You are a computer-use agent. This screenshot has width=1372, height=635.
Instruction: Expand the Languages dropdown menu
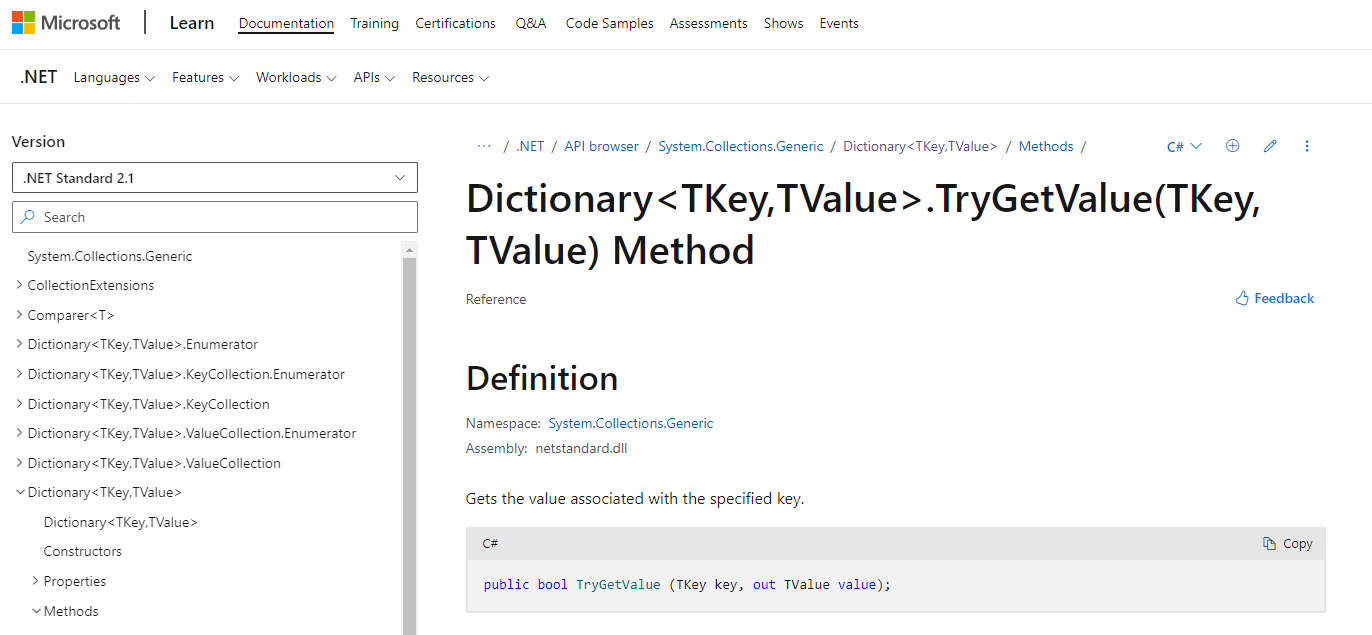tap(114, 77)
